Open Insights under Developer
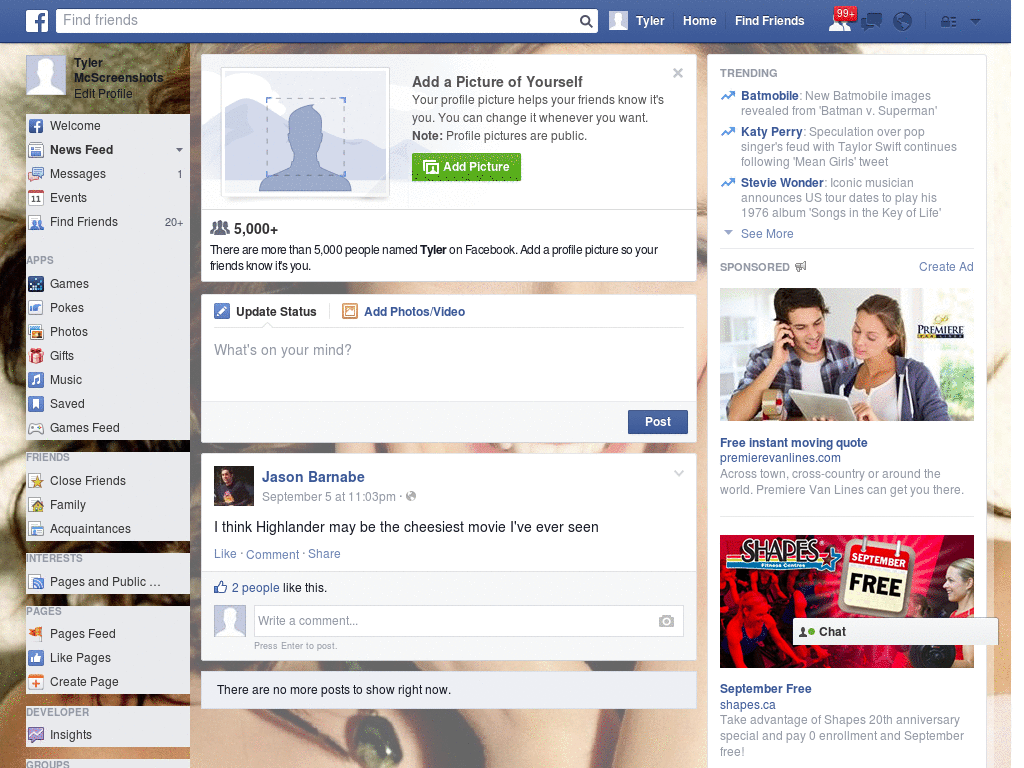 (x=108, y=735)
